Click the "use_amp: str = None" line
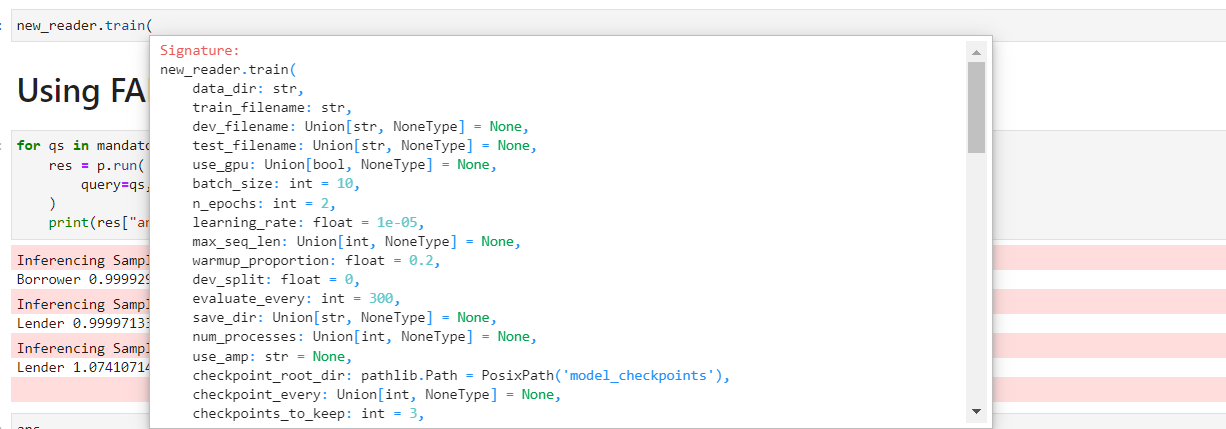 tap(272, 357)
